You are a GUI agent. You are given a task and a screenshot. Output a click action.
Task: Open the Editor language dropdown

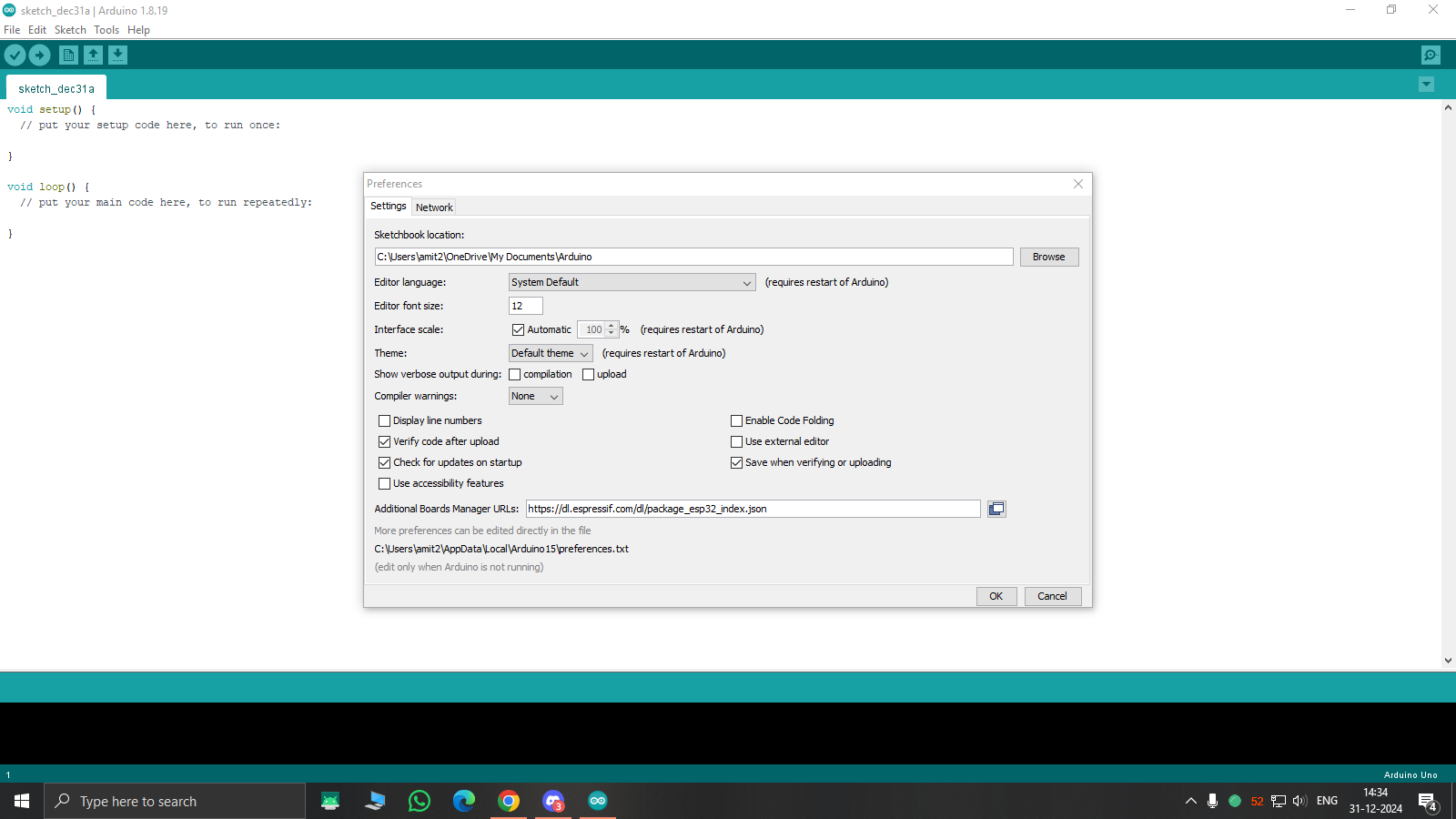click(632, 282)
